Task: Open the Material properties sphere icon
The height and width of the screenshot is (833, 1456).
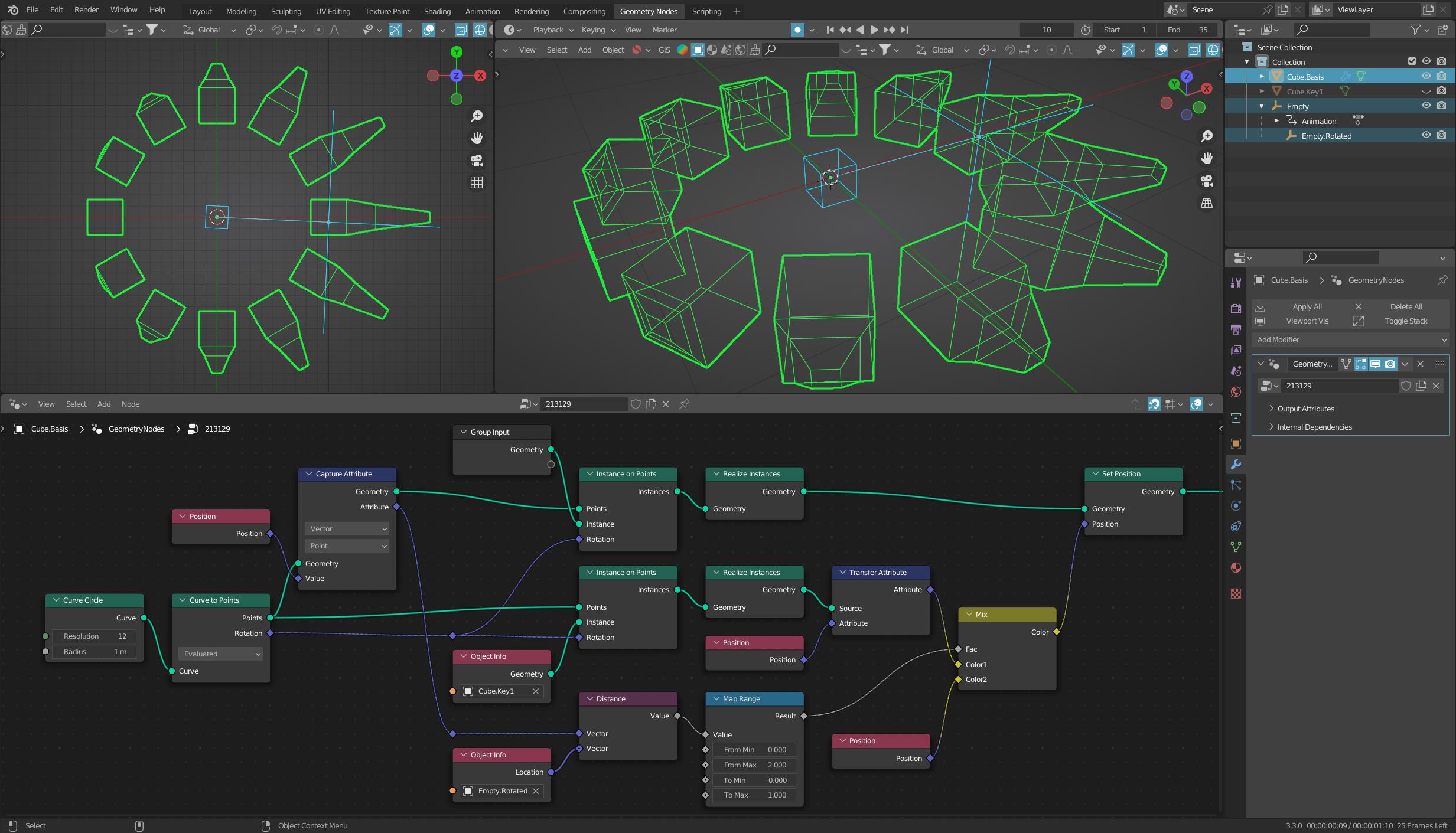Action: point(1236,568)
